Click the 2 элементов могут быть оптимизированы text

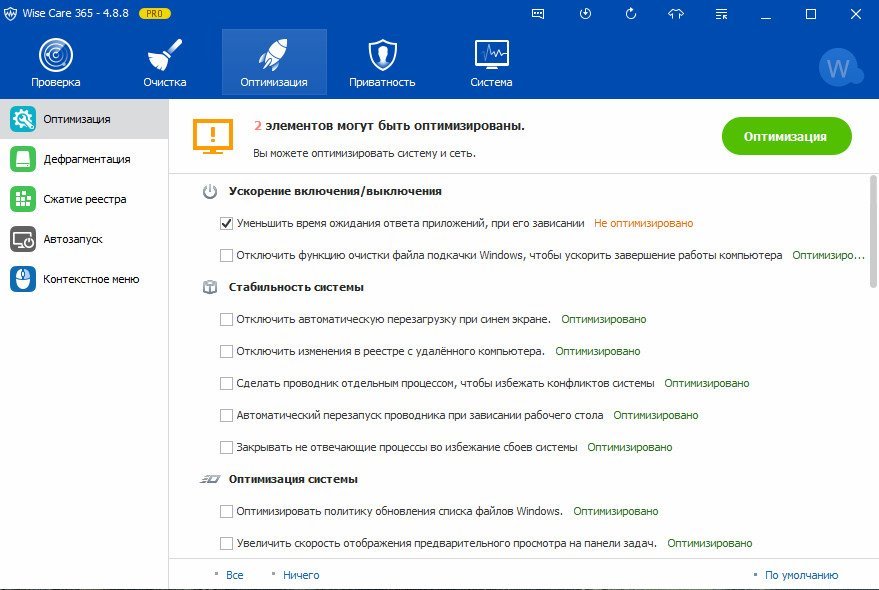pos(390,126)
